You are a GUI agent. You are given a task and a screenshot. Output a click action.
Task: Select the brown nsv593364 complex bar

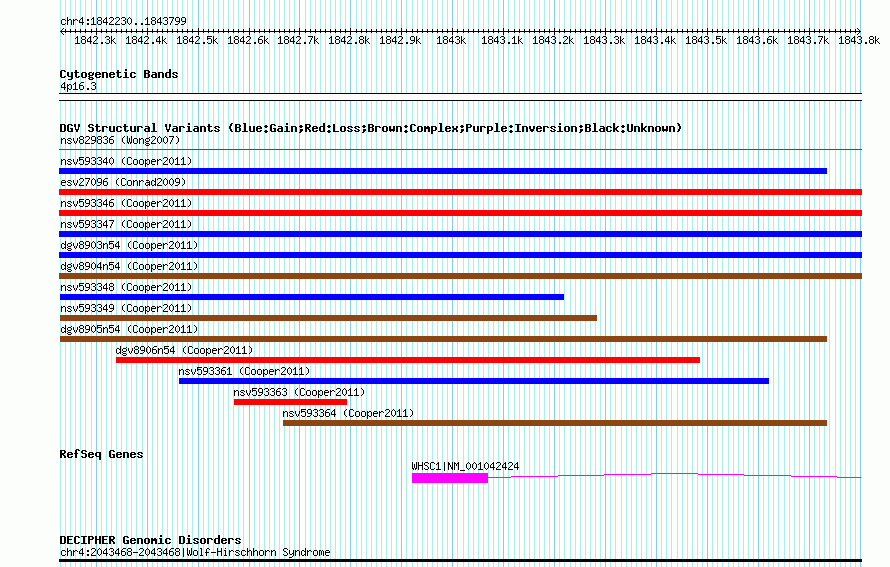click(555, 423)
